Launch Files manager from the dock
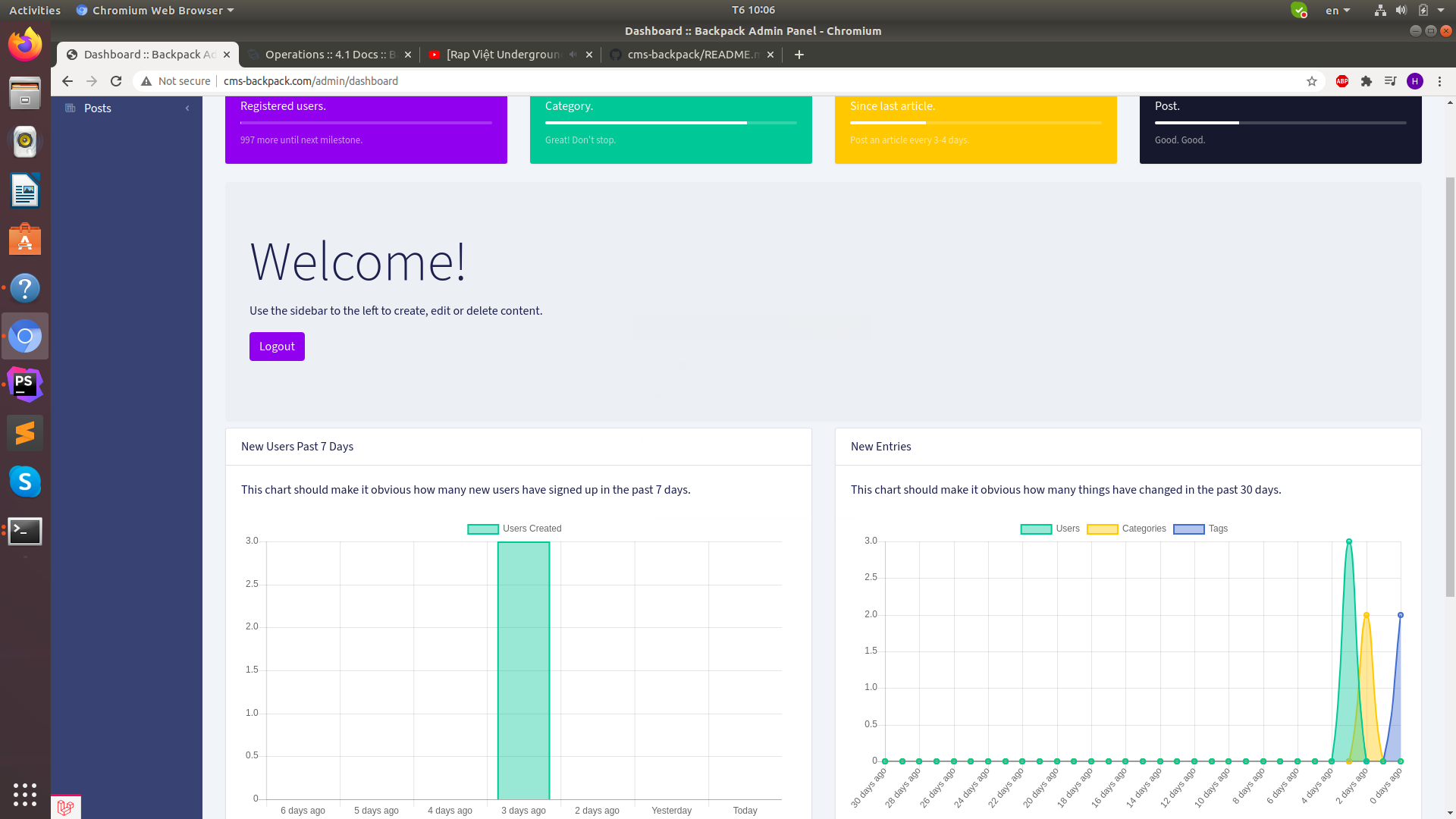The image size is (1456, 819). [x=25, y=93]
